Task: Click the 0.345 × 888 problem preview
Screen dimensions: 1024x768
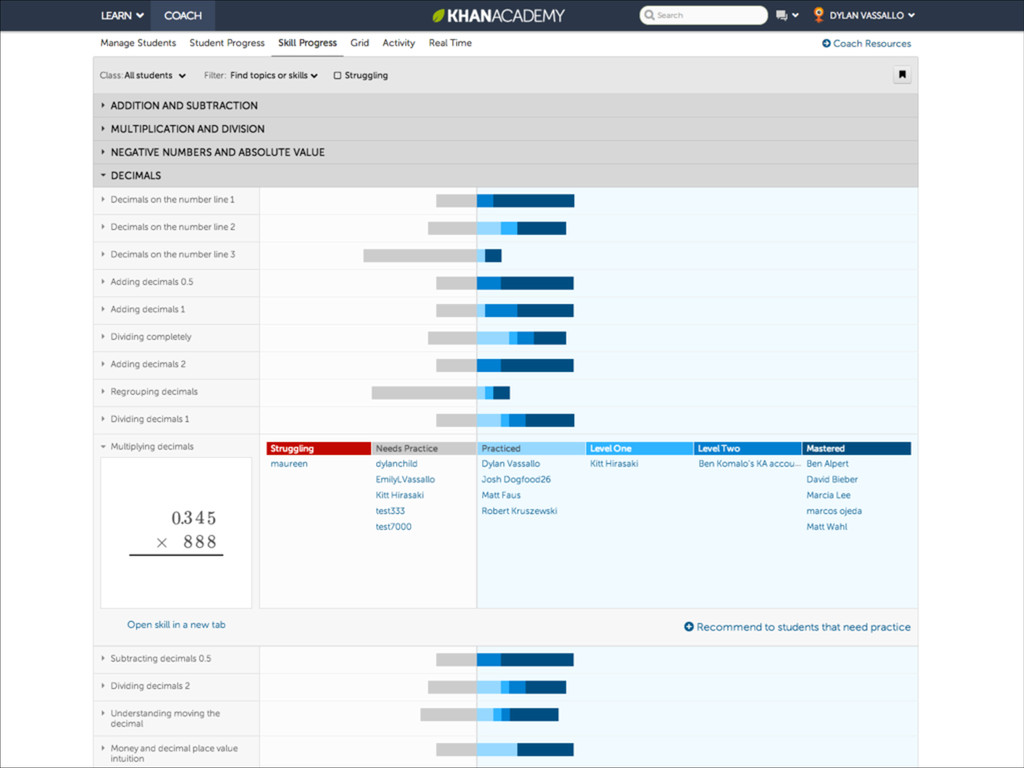Action: pos(176,533)
